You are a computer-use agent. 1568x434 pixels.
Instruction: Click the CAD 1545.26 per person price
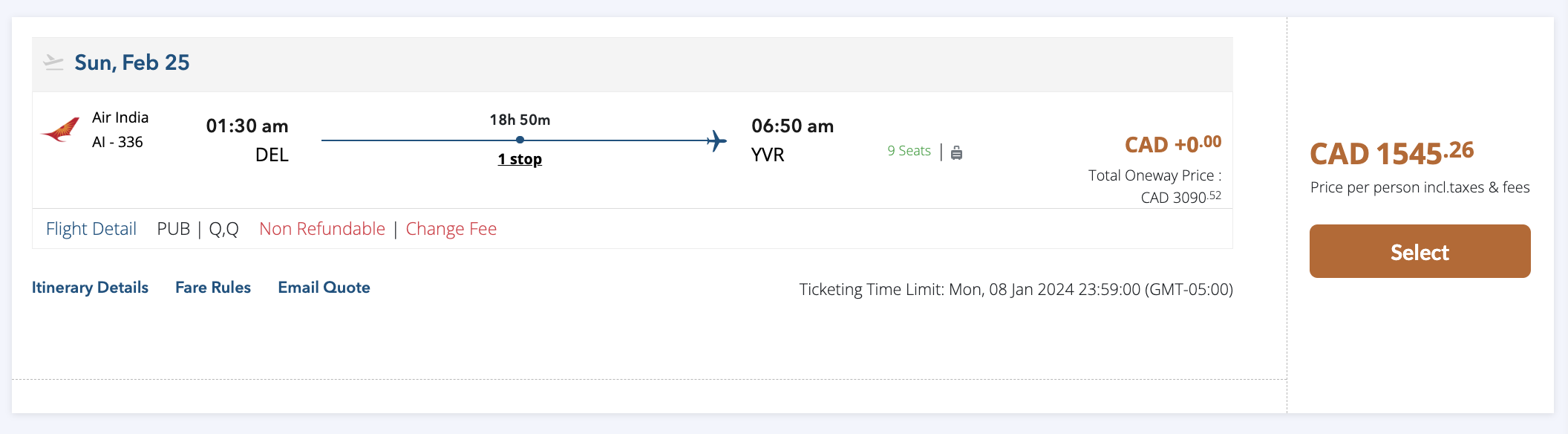[x=1391, y=153]
